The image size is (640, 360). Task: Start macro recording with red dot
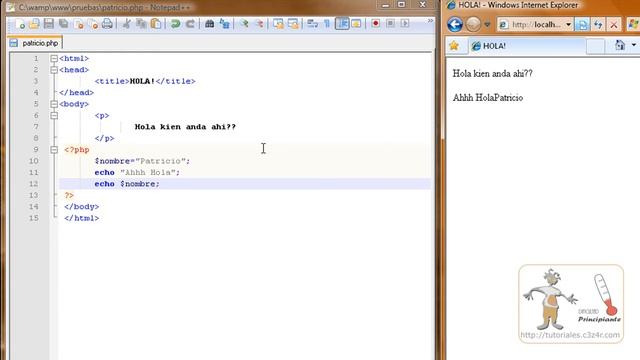[376, 24]
